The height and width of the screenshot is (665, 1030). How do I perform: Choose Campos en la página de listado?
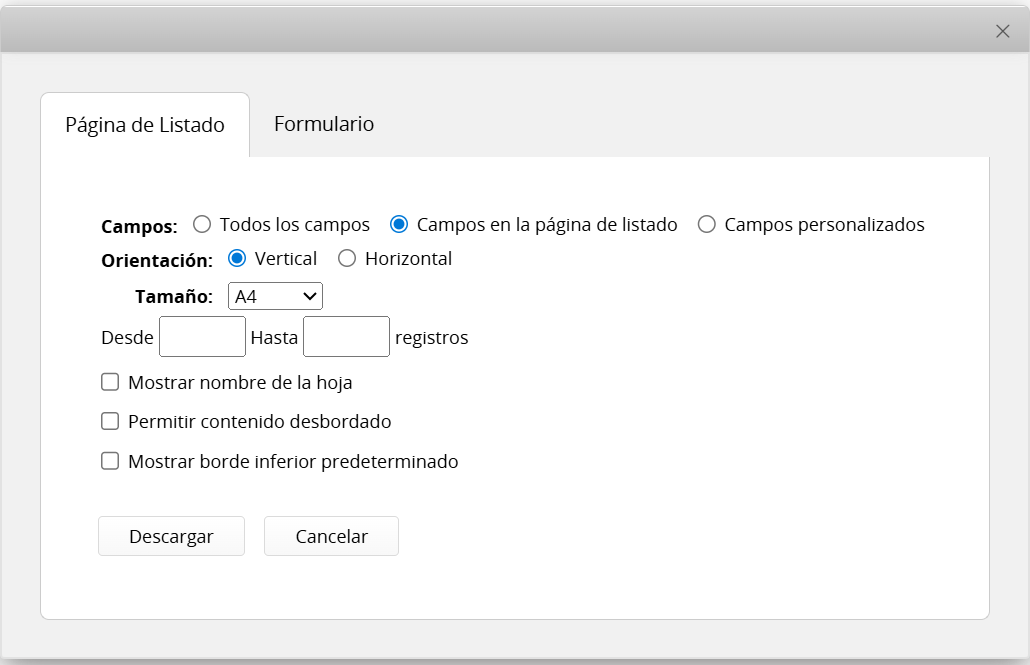(399, 225)
